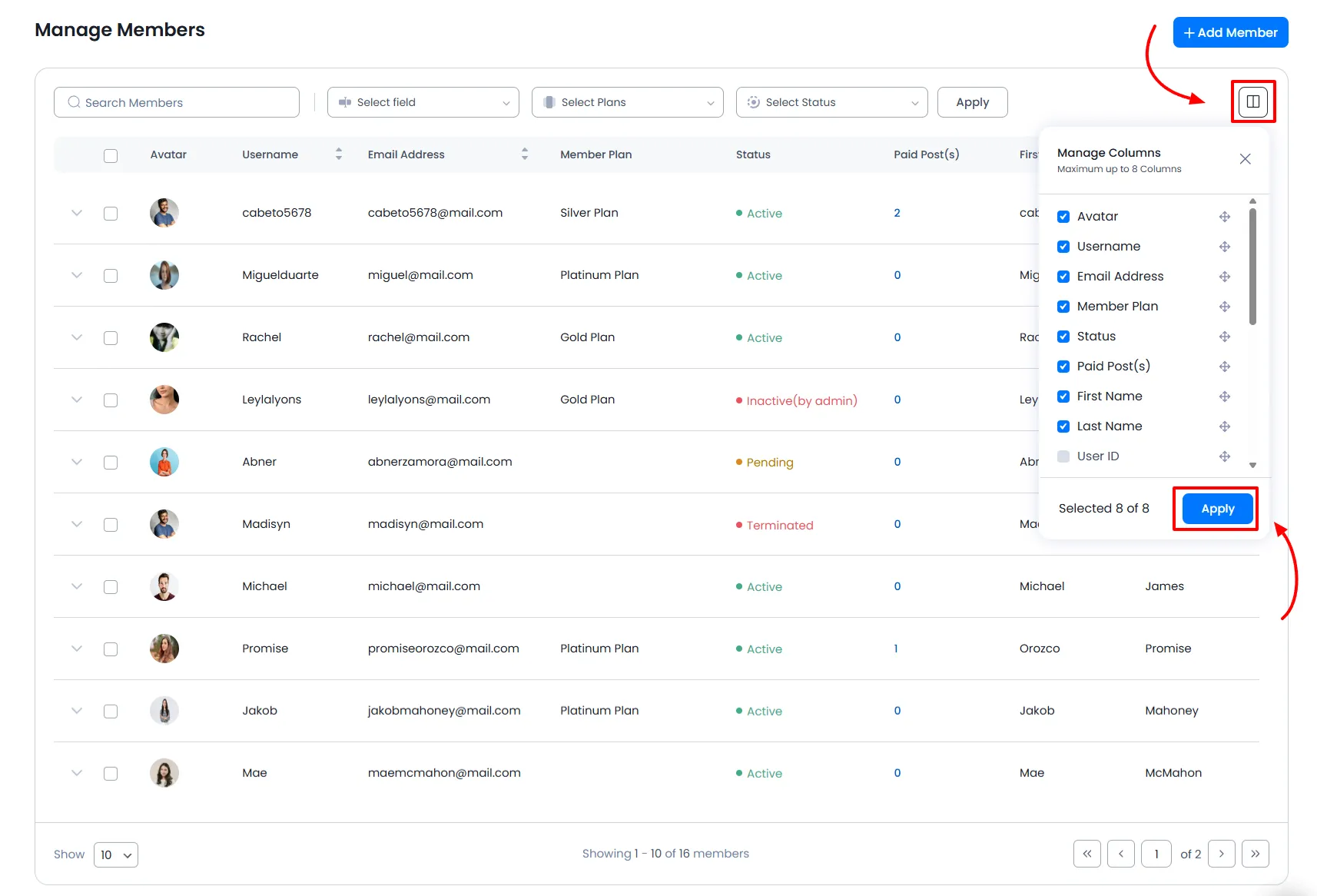Sort by Username column arrows
The width and height of the screenshot is (1317, 896).
pos(338,154)
